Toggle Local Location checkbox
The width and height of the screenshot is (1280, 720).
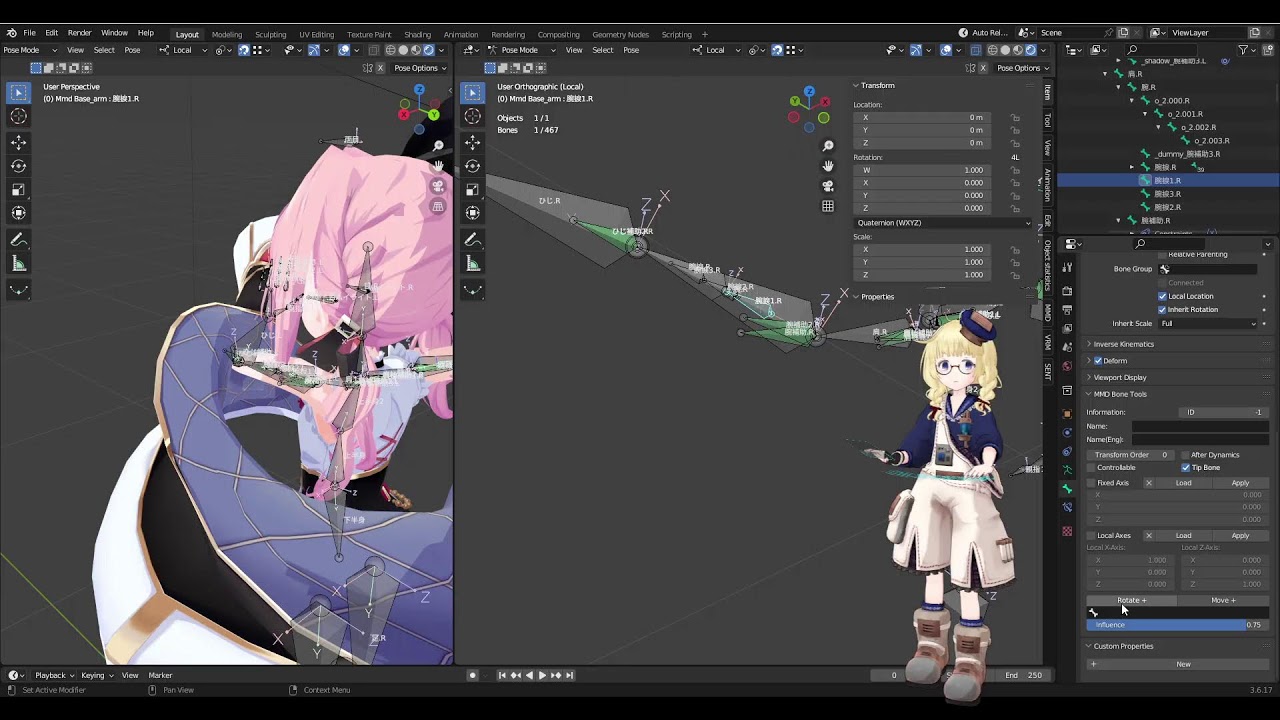pos(1162,296)
